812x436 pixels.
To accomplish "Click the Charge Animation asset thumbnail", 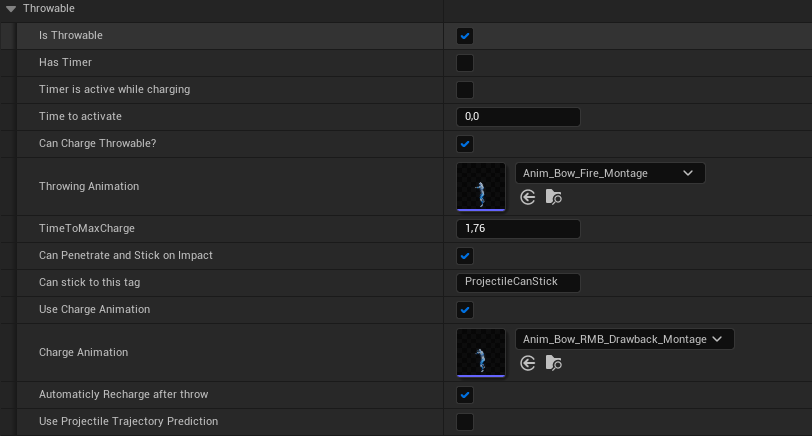I will tap(481, 353).
